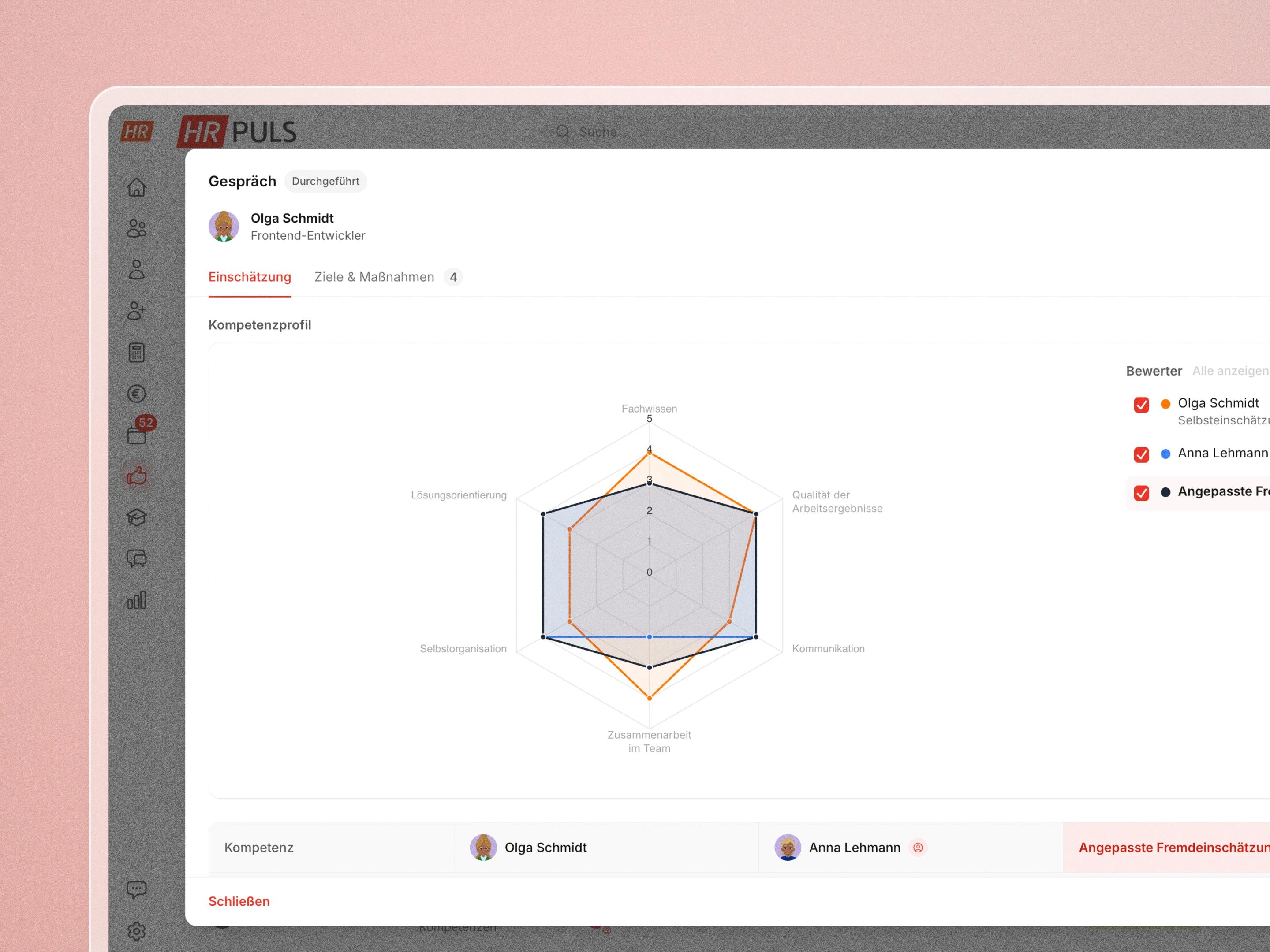
Task: Open the single person profile icon
Action: [137, 270]
